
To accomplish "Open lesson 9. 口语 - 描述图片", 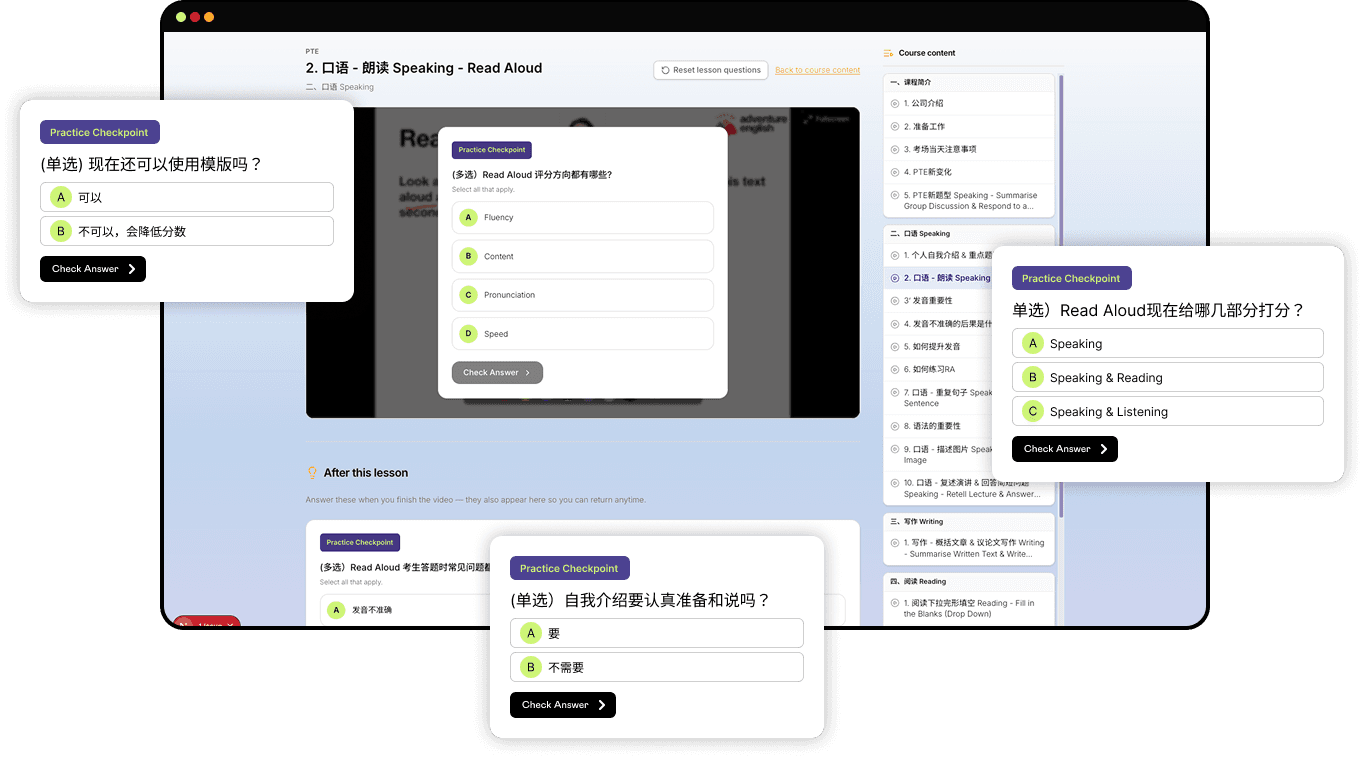I will click(938, 455).
